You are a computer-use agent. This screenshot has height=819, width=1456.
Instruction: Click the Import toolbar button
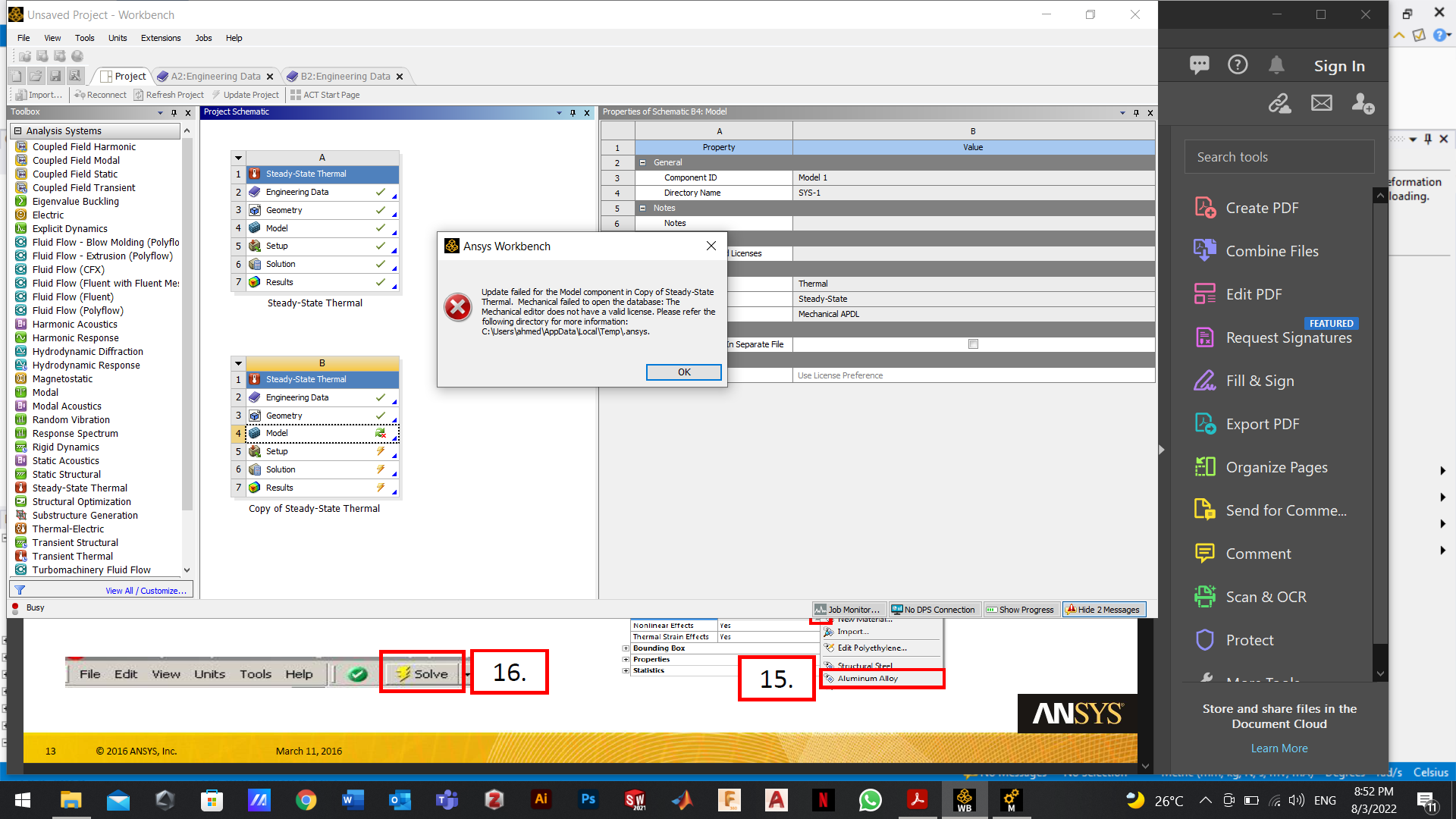pos(39,95)
